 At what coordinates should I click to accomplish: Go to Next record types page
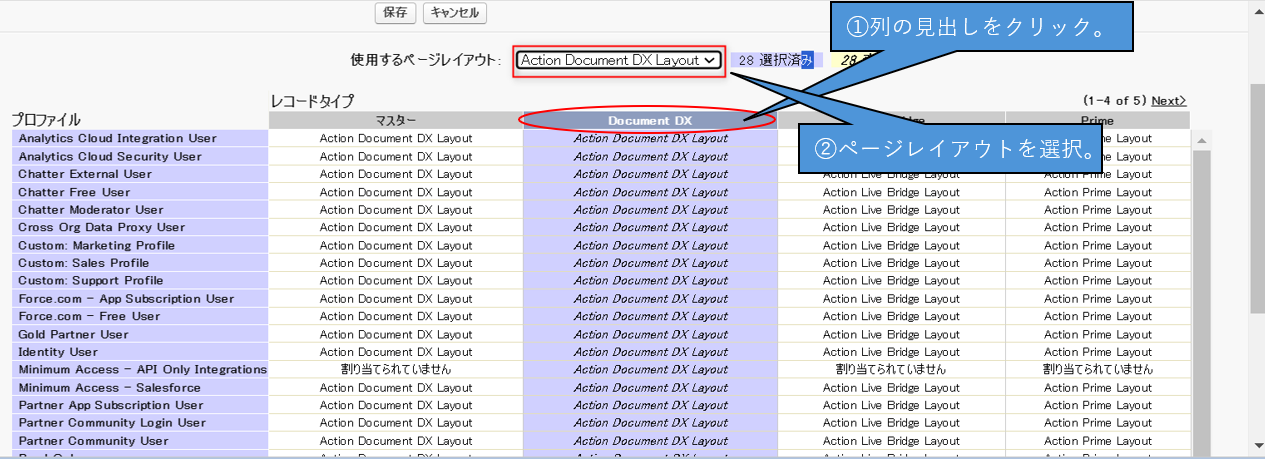(x=1168, y=101)
